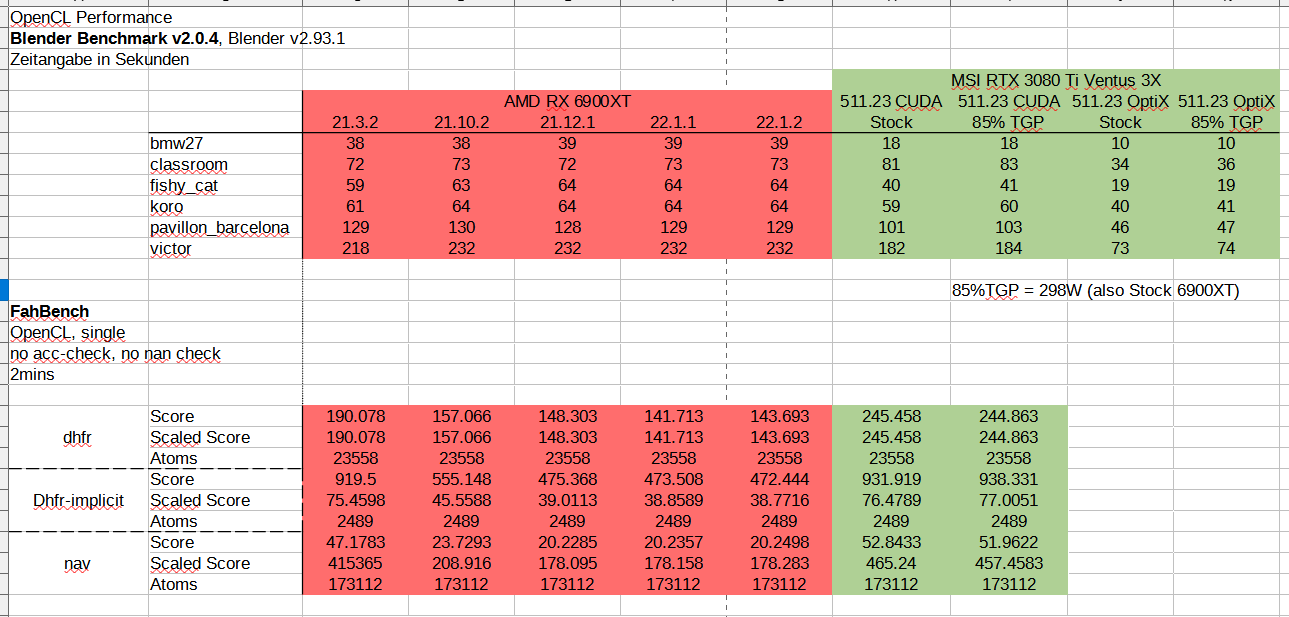Click the nav scaled score '208.916'
The image size is (1289, 617).
[461, 563]
